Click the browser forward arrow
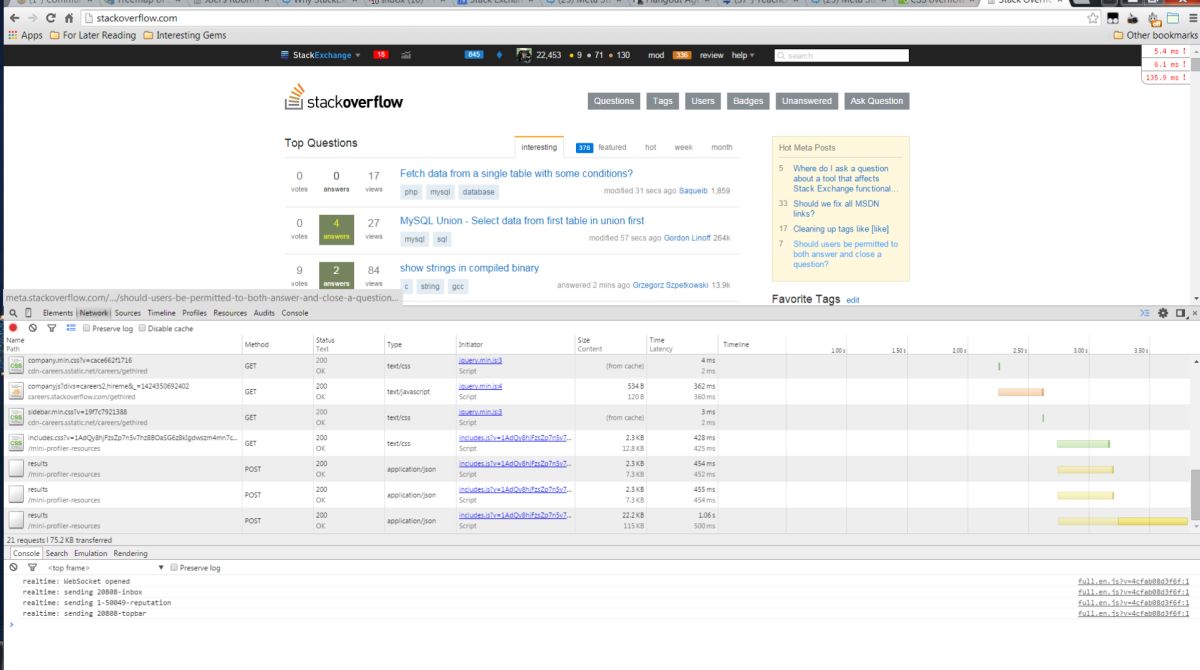The image size is (1200, 670). (31, 19)
